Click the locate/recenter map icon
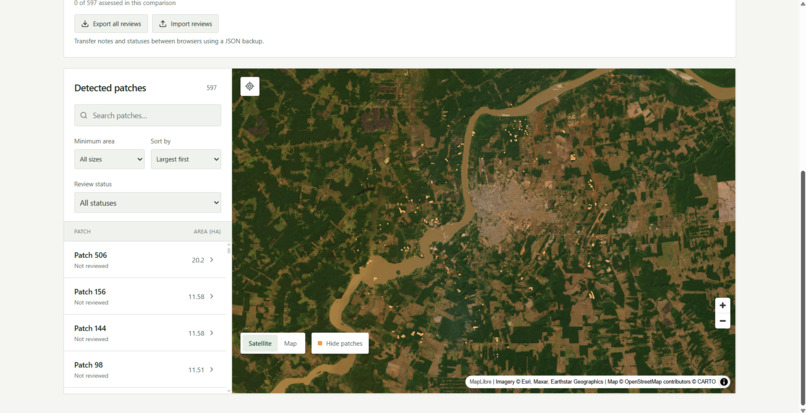The width and height of the screenshot is (806, 413). pos(250,86)
